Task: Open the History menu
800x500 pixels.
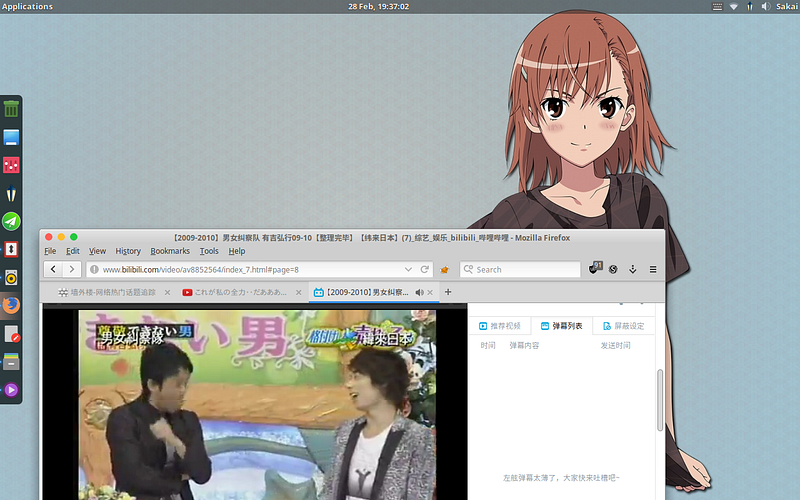Action: (x=128, y=251)
